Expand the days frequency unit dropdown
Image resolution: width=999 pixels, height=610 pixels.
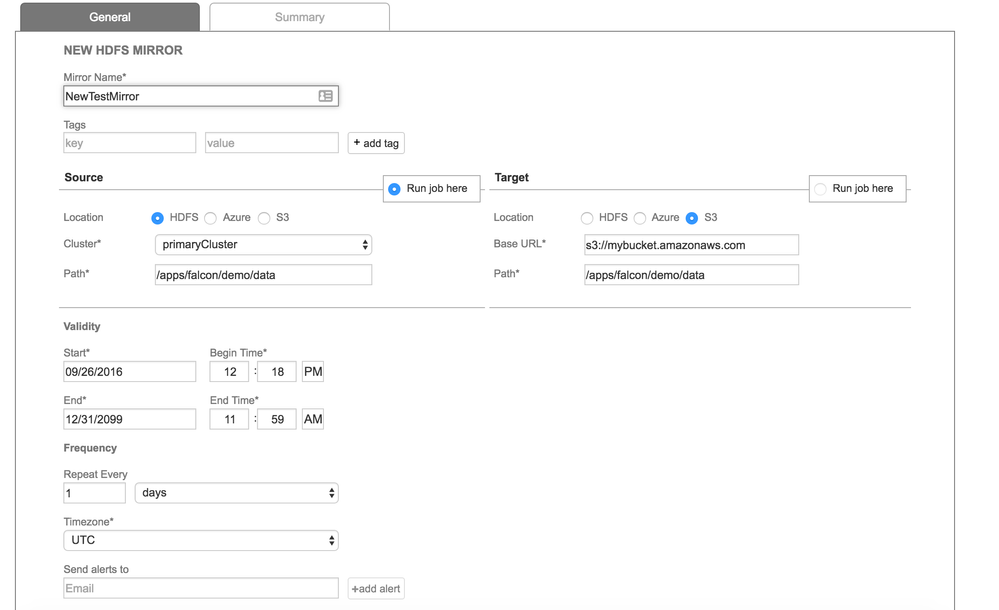236,493
